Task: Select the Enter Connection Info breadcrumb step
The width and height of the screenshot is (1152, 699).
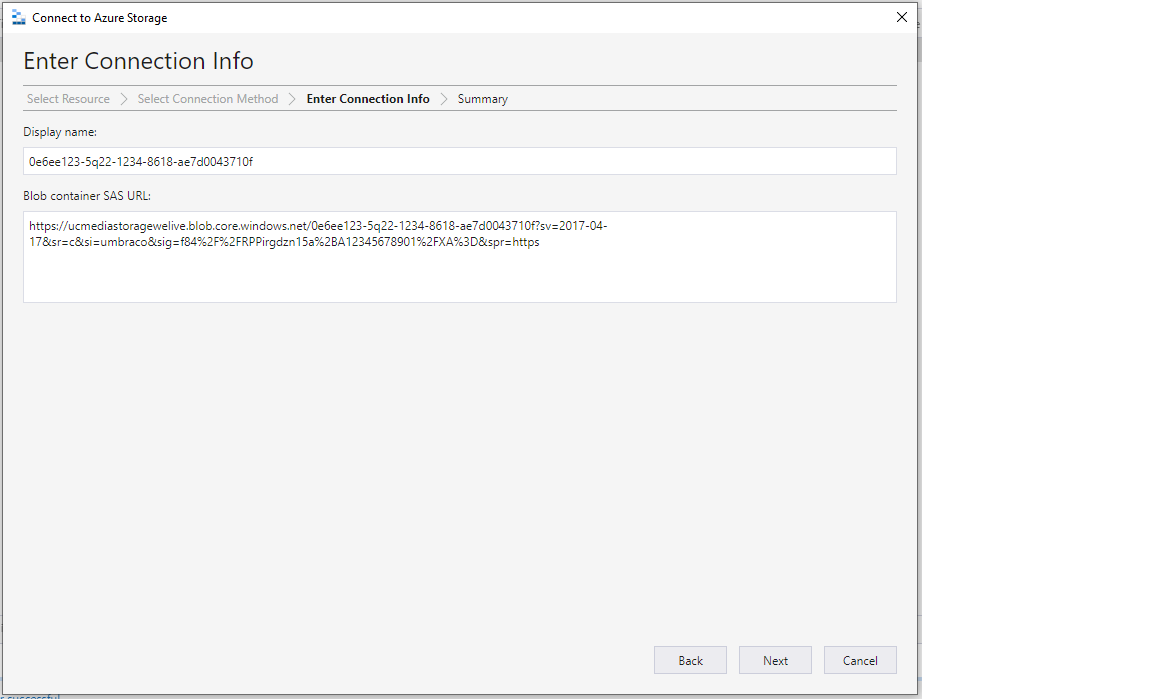Action: 368,99
